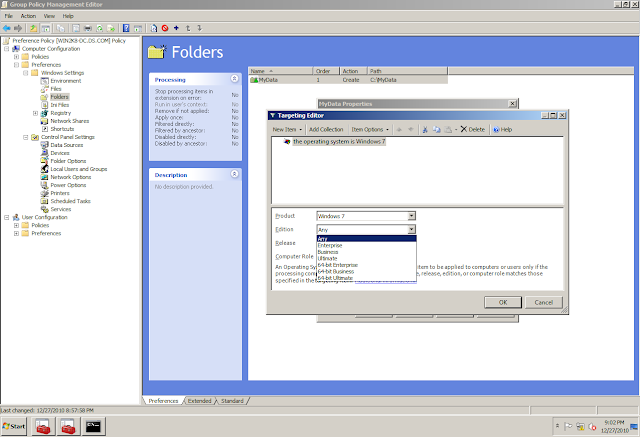This screenshot has height=437, width=640.
Task: Collapse the Windows Settings tree node
Action: tap(26, 73)
